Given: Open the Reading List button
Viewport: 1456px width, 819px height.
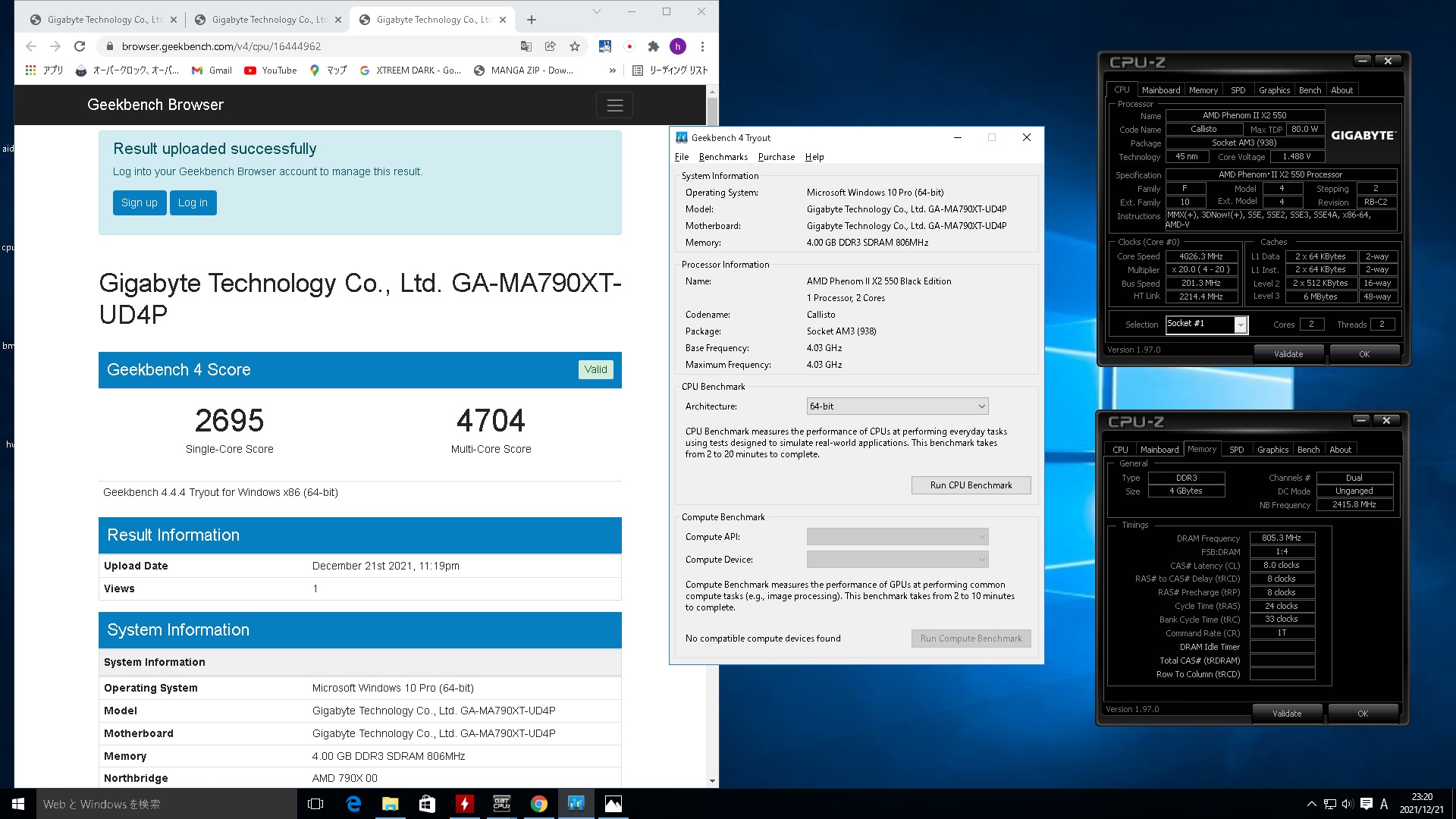Looking at the screenshot, I should (x=670, y=70).
